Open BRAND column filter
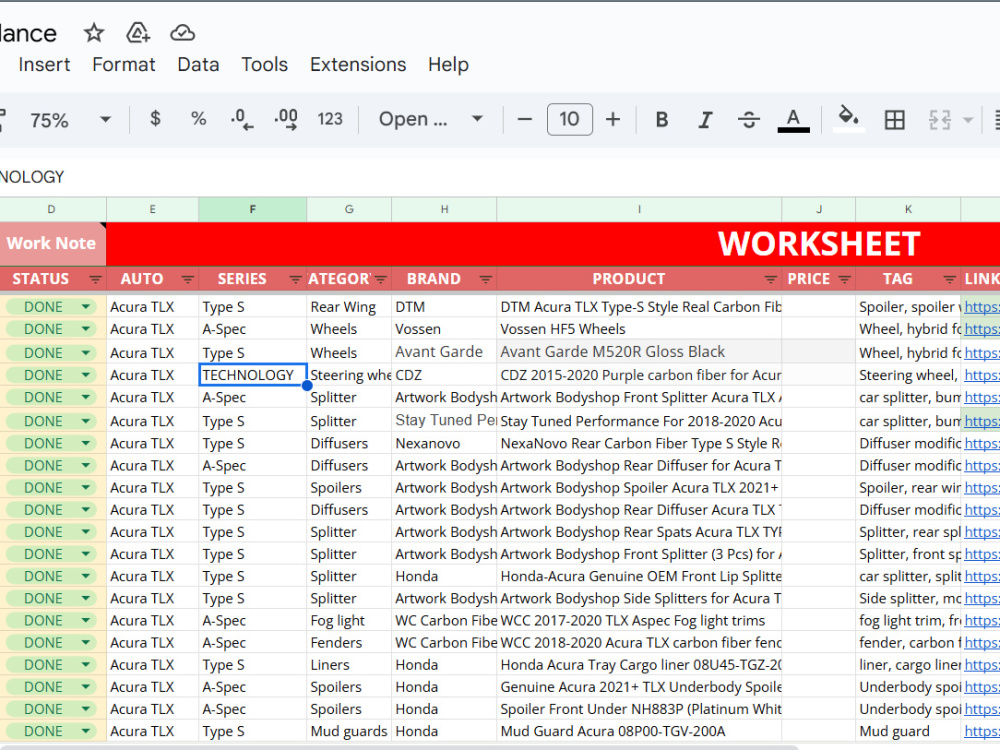The width and height of the screenshot is (1000, 750). [x=485, y=279]
